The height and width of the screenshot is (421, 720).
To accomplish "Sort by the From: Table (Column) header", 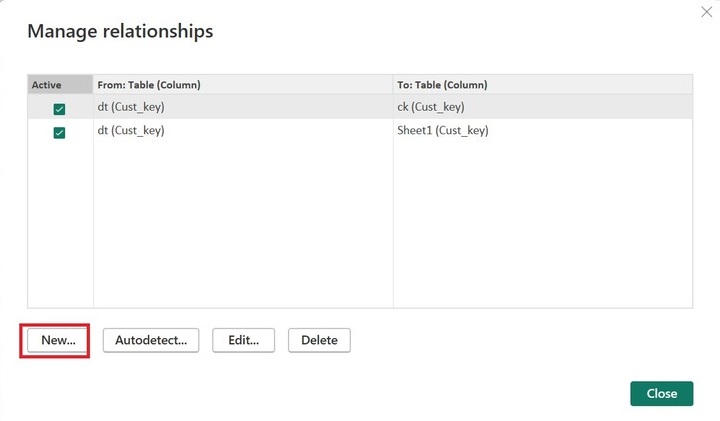I will point(153,85).
